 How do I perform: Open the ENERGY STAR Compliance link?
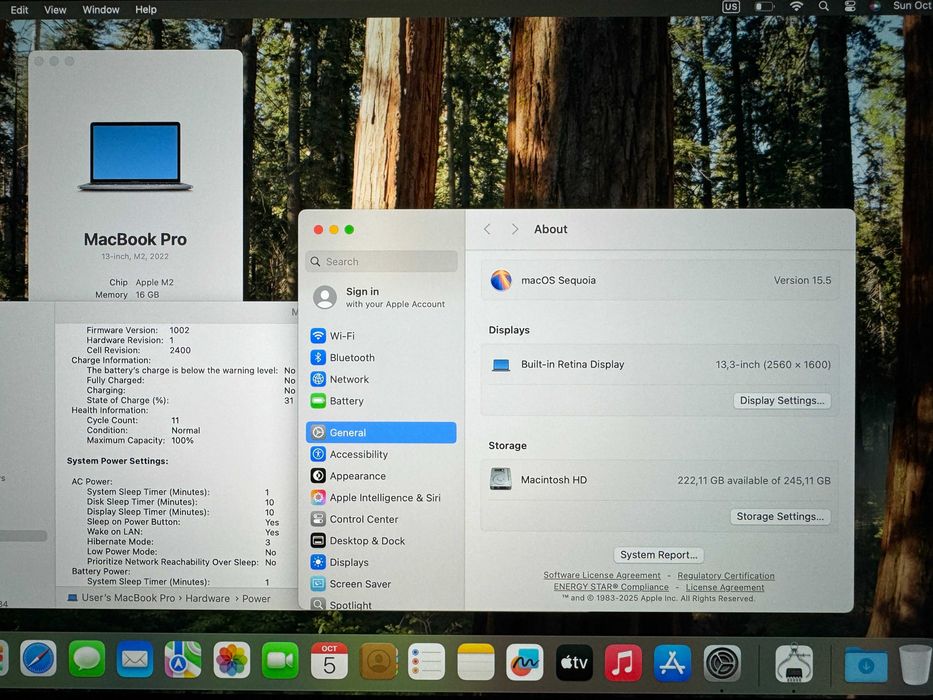click(x=611, y=587)
